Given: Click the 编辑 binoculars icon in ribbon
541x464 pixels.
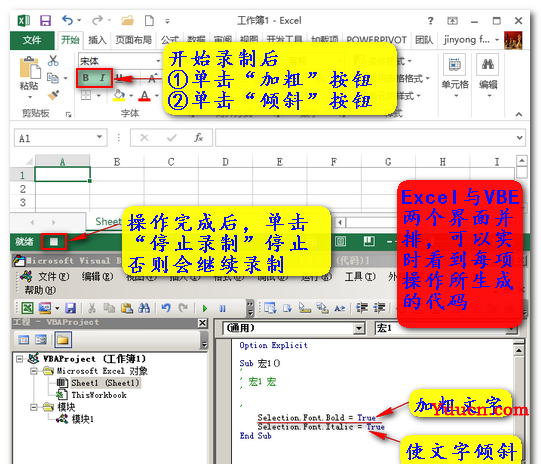Looking at the screenshot, I should pyautogui.click(x=488, y=64).
